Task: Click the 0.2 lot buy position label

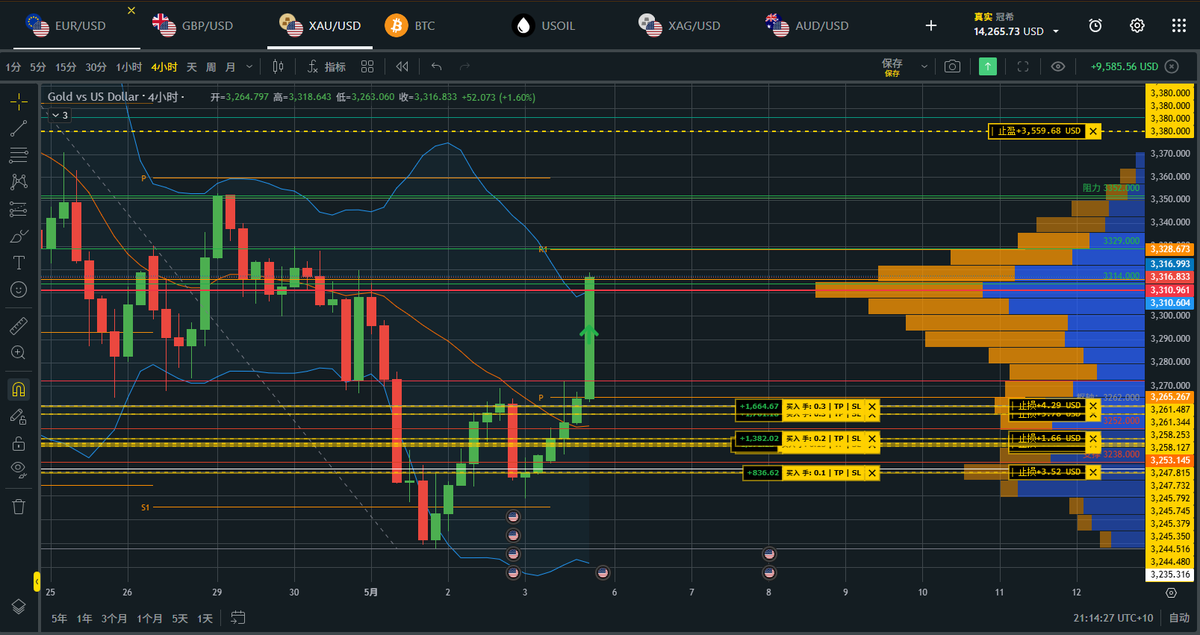Action: [823, 439]
